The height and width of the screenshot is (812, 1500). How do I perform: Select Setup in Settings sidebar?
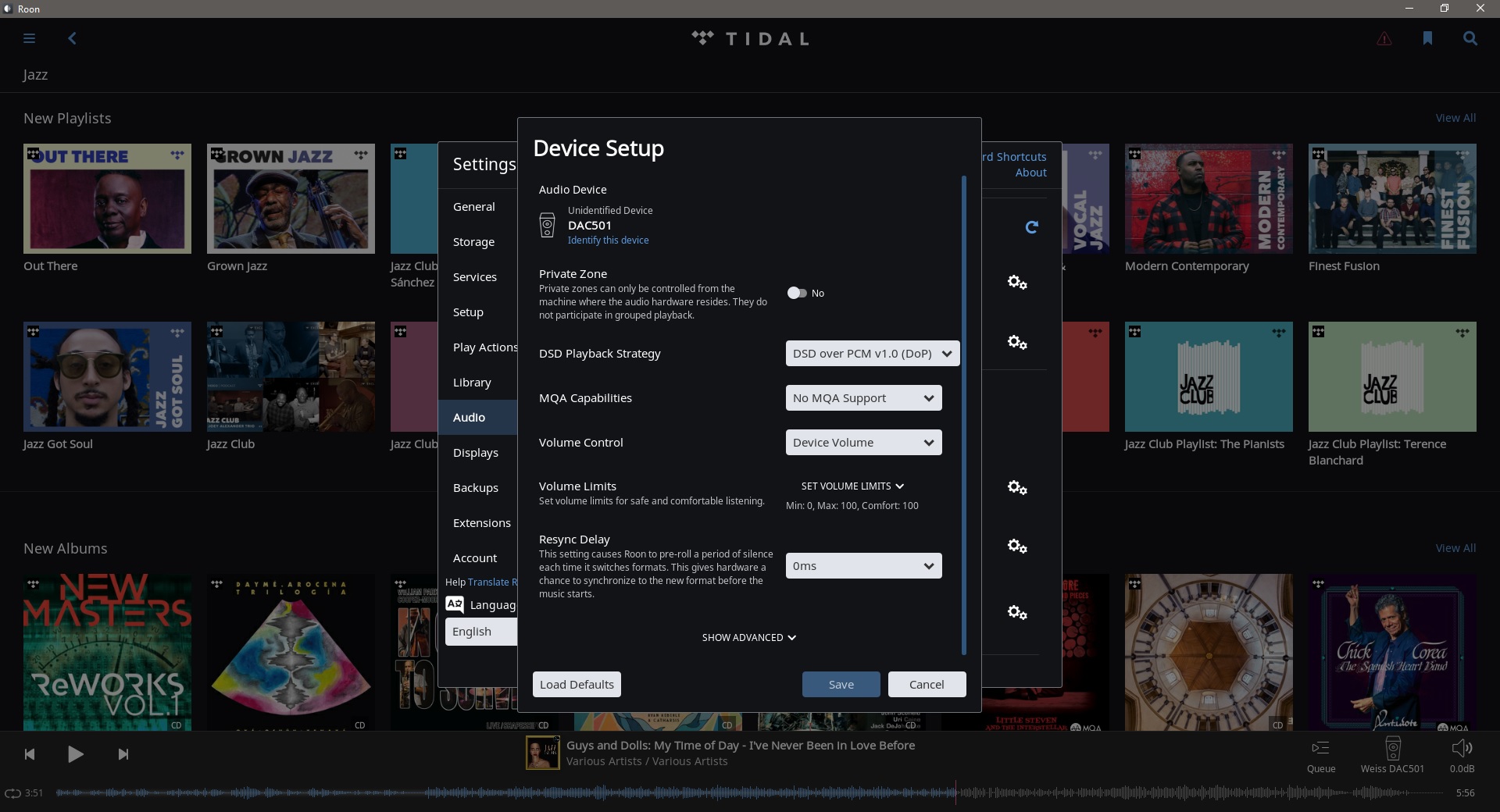point(477,312)
